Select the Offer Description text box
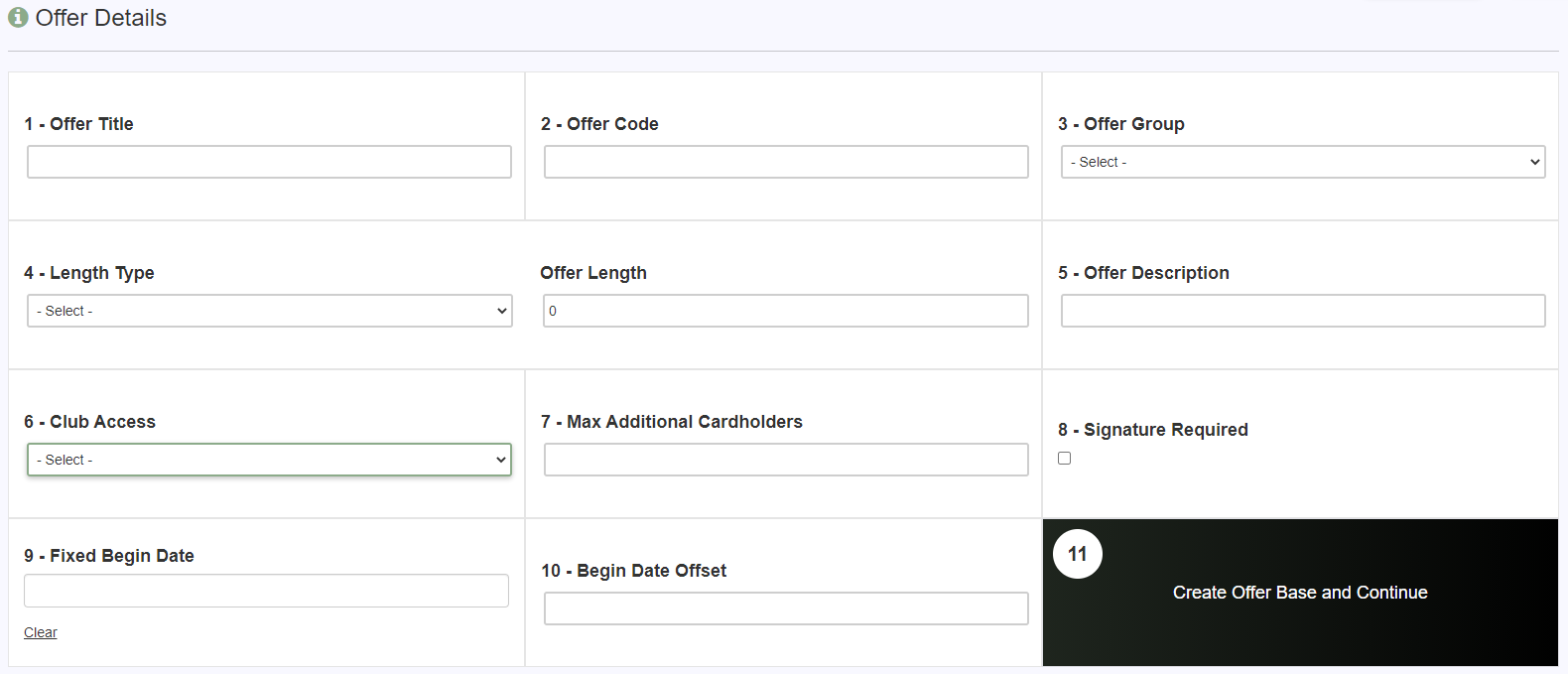The width and height of the screenshot is (1568, 674). point(1303,311)
